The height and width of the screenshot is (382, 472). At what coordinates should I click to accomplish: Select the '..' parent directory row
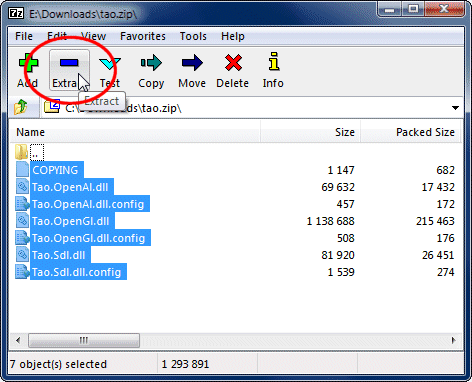coord(37,153)
